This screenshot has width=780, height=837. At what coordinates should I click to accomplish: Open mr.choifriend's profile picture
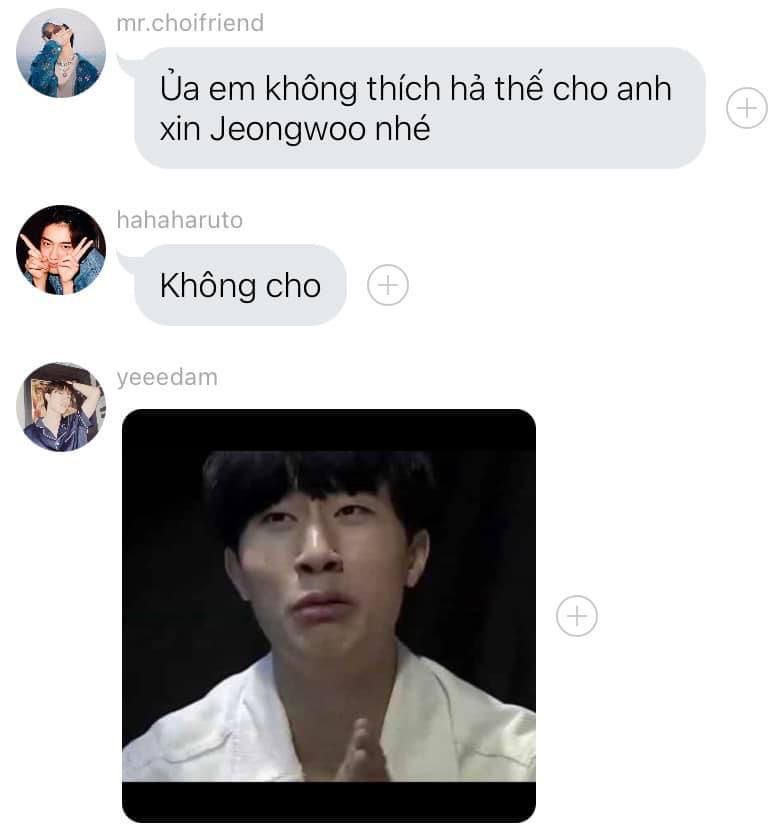pyautogui.click(x=61, y=53)
